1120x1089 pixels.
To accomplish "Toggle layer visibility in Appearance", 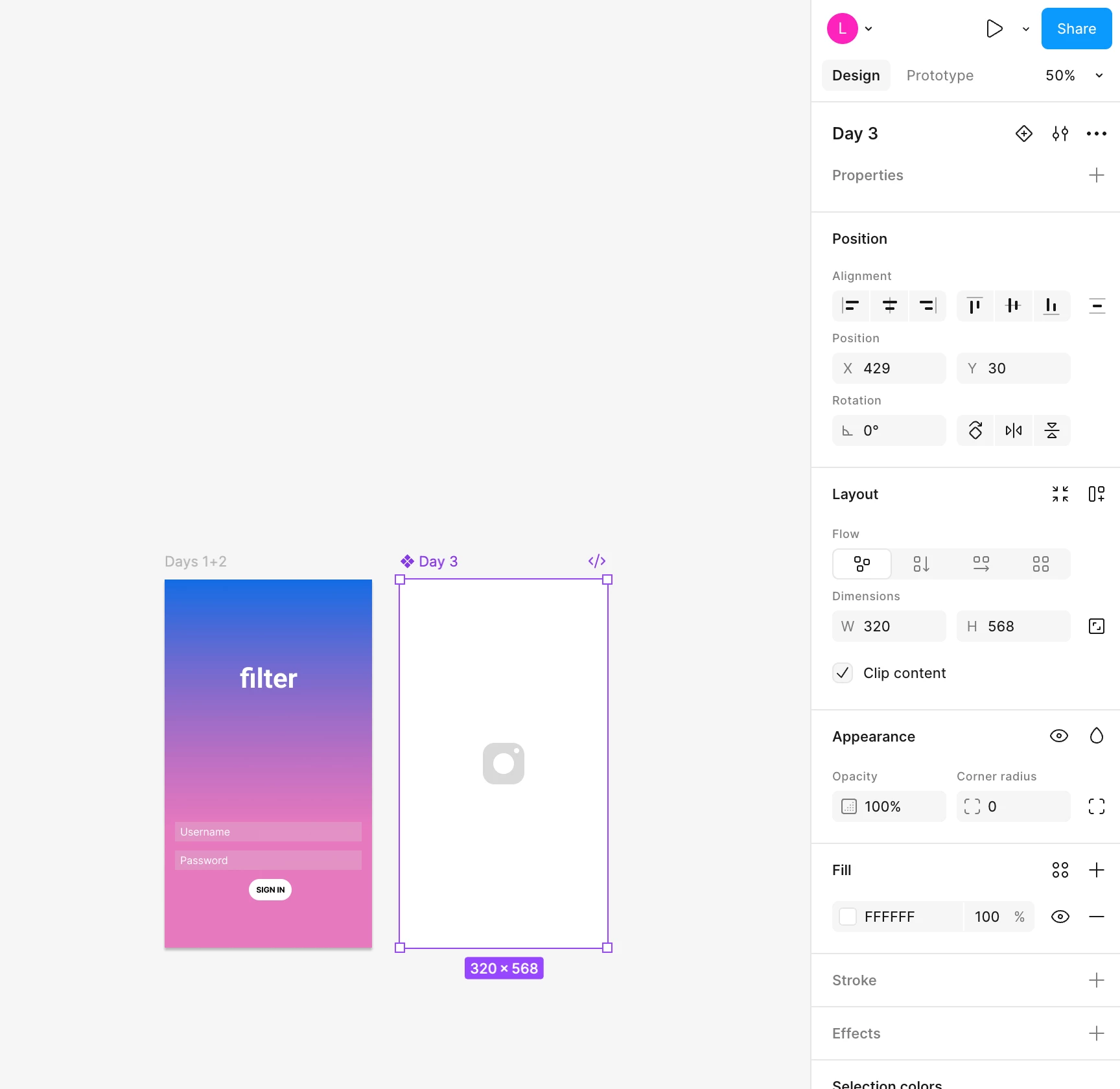I will pos(1059,736).
